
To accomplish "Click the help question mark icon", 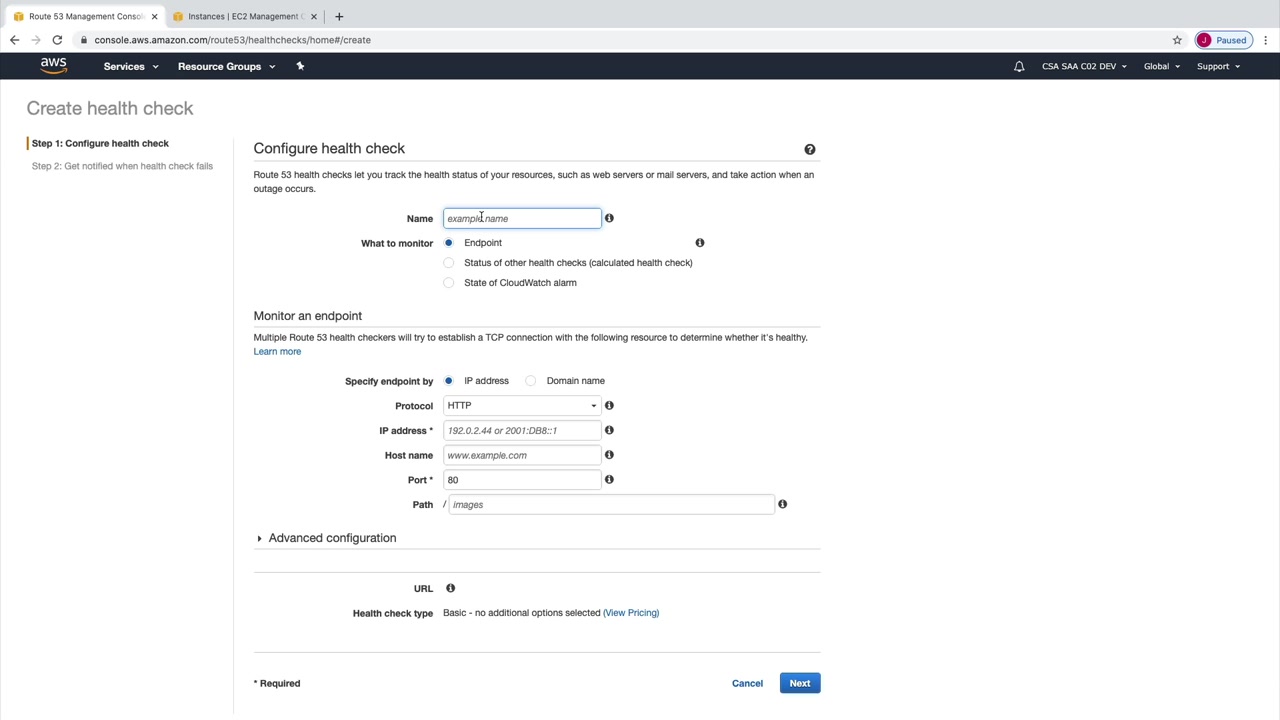I will coord(810,149).
